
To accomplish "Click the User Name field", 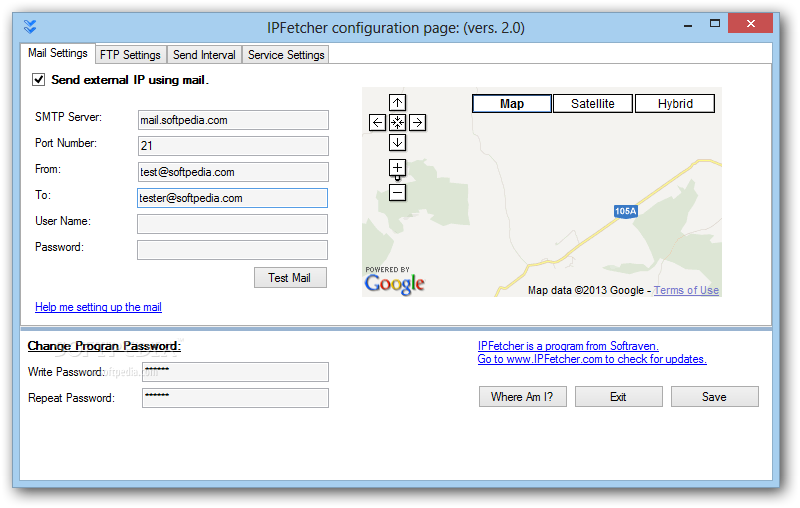I will 233,224.
